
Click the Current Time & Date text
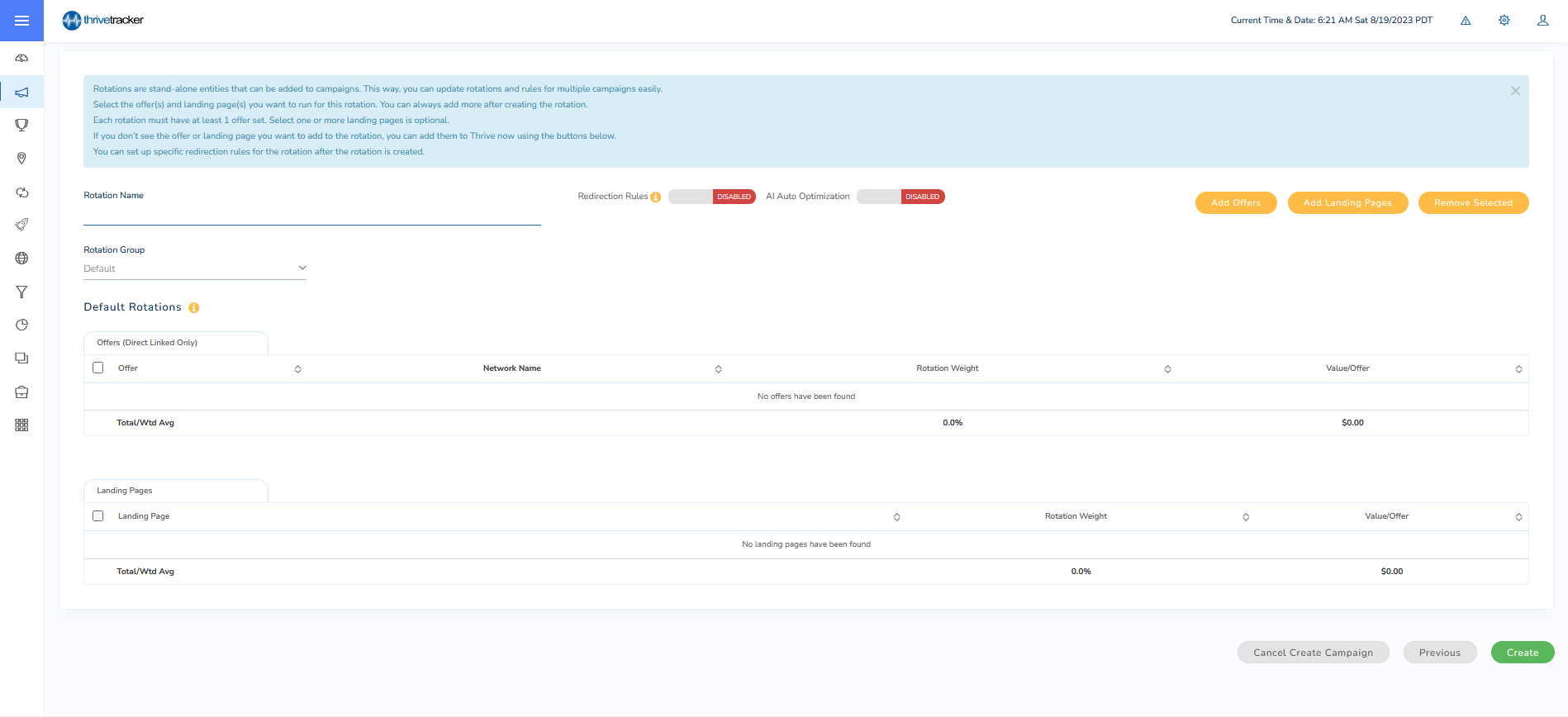pyautogui.click(x=1332, y=21)
